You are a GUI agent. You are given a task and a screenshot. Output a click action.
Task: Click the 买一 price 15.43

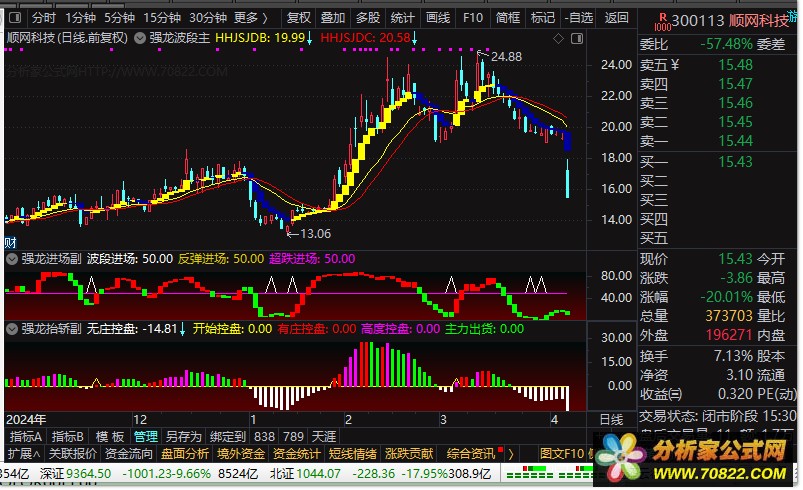click(x=735, y=162)
